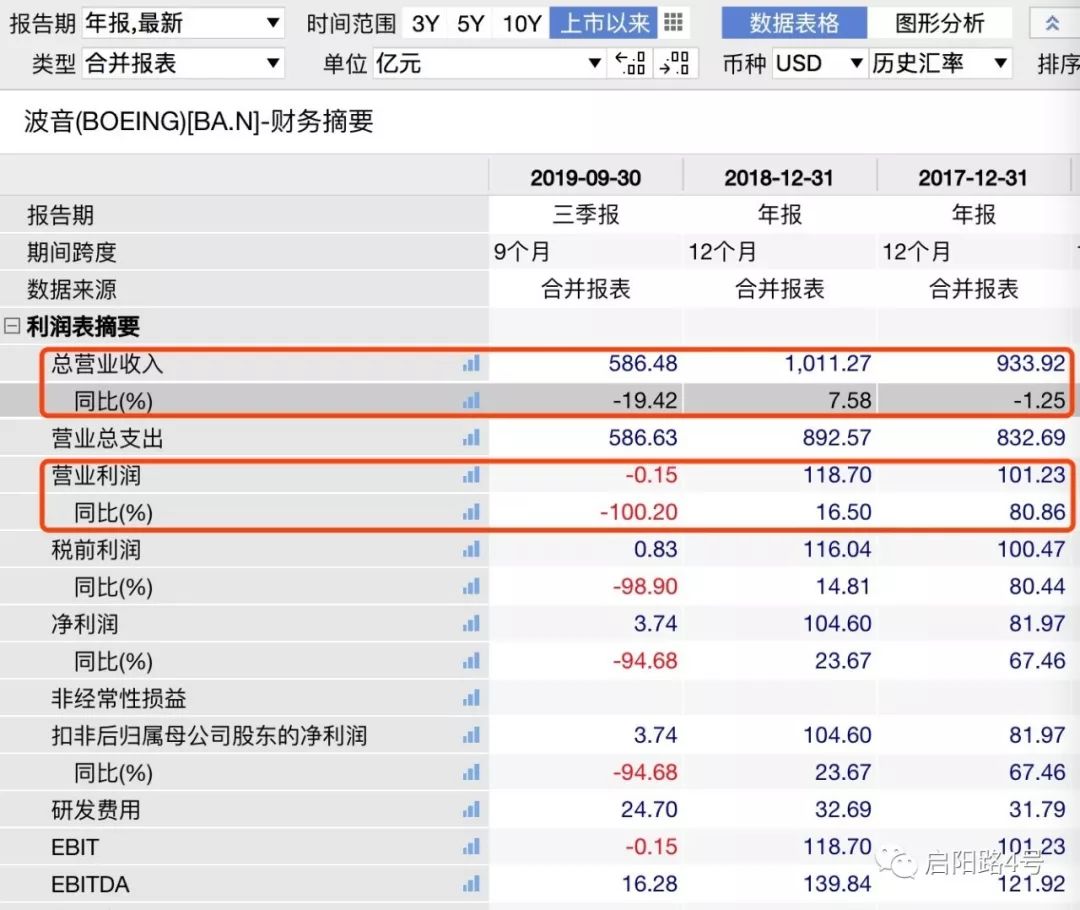Viewport: 1080px width, 910px height.
Task: Open chart icon for 研发费用 row
Action: (472, 810)
